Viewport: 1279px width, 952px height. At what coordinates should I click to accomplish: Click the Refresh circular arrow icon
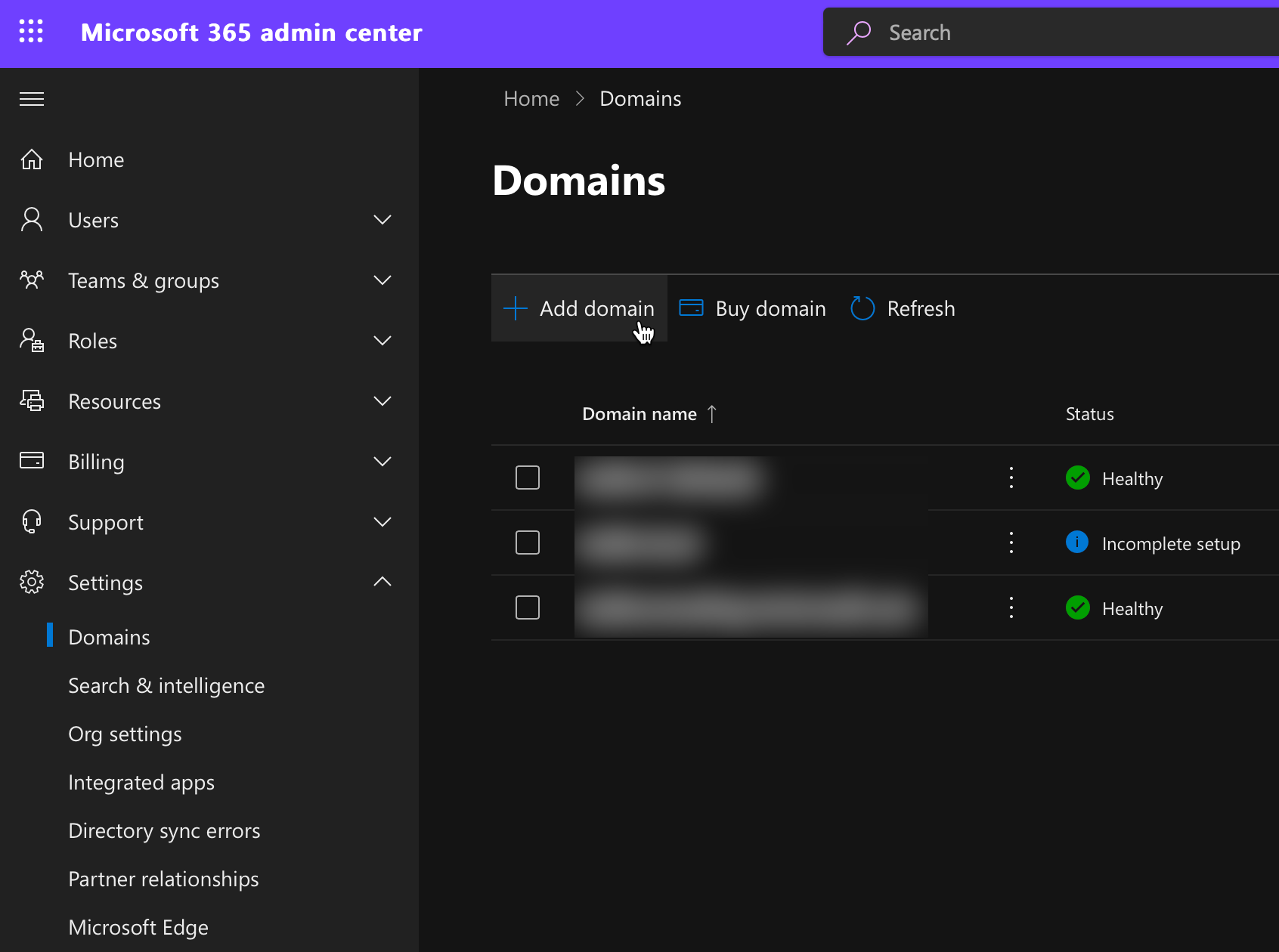862,308
